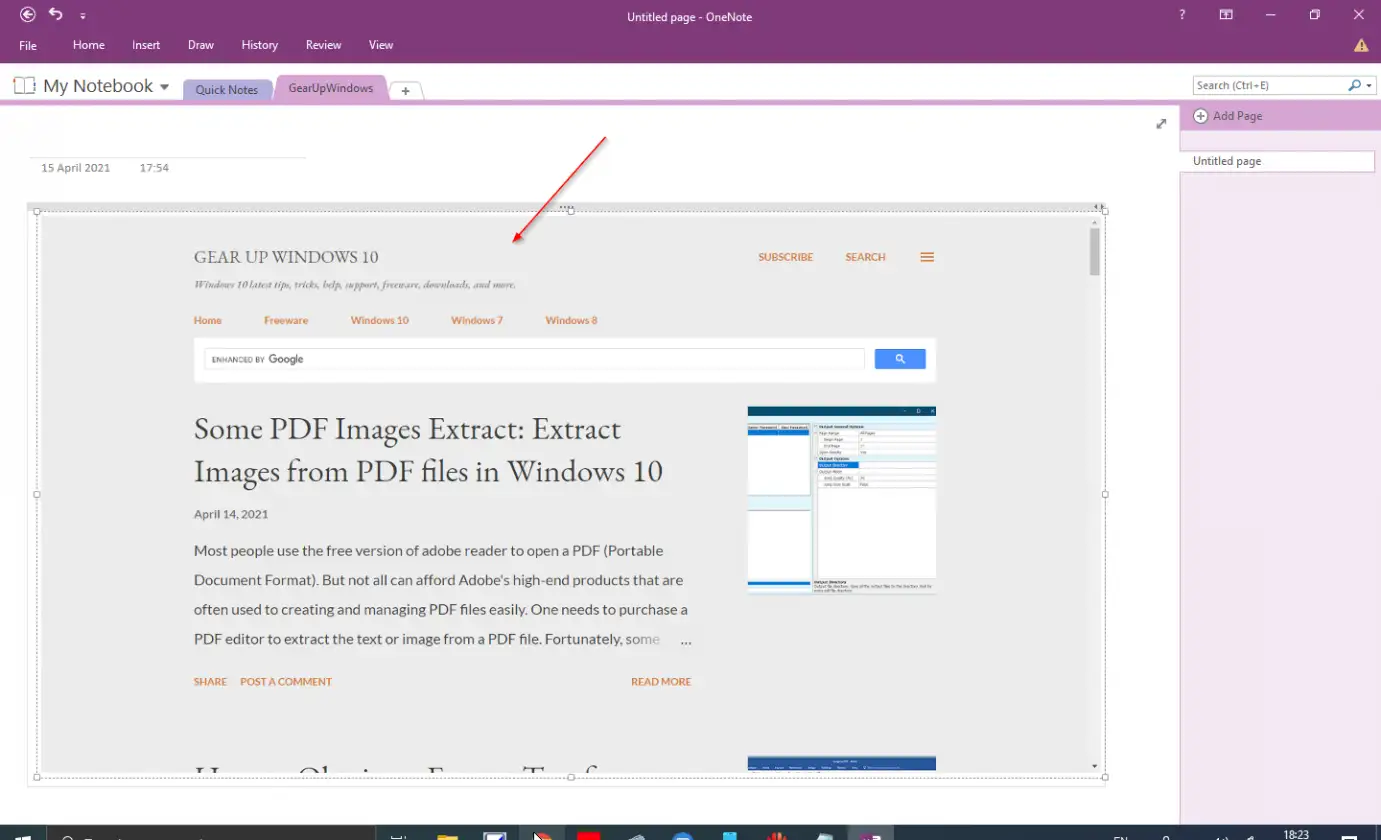Click Some PDF Images Extract article title
1381x840 pixels.
(x=428, y=449)
